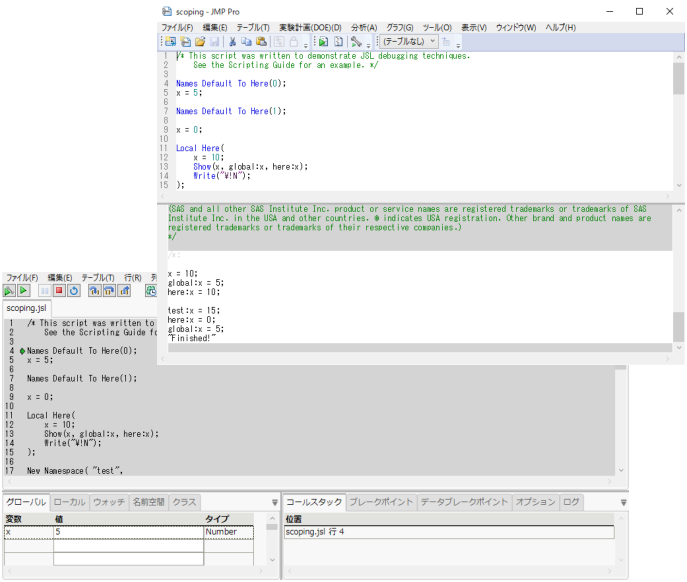The width and height of the screenshot is (687, 582).
Task: Open the (テーブルなし) table dropdown
Action: click(x=409, y=42)
